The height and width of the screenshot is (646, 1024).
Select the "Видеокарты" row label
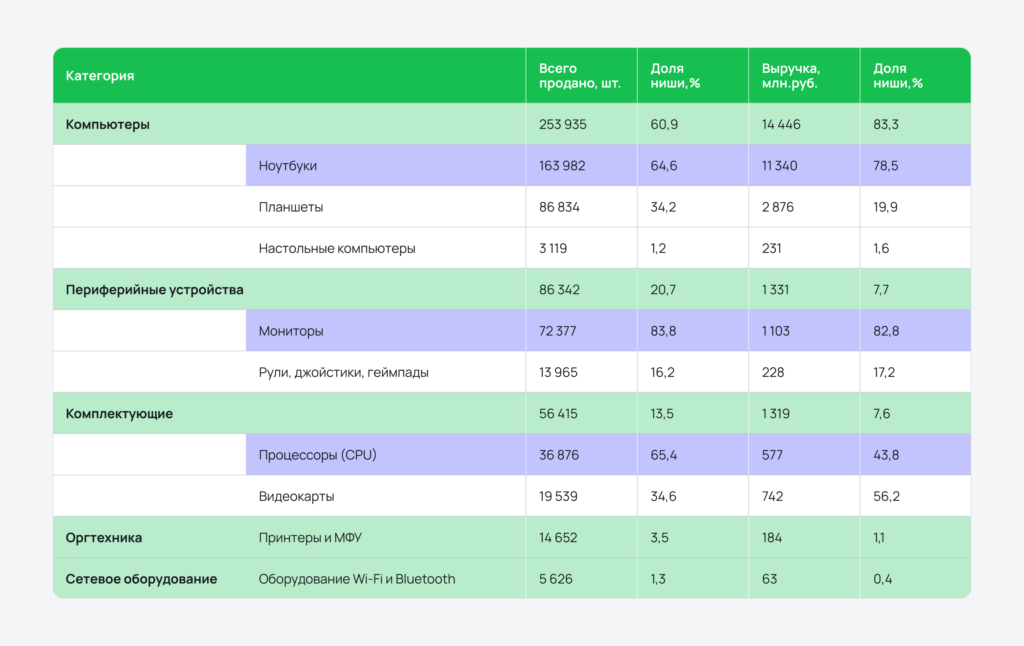[x=296, y=496]
